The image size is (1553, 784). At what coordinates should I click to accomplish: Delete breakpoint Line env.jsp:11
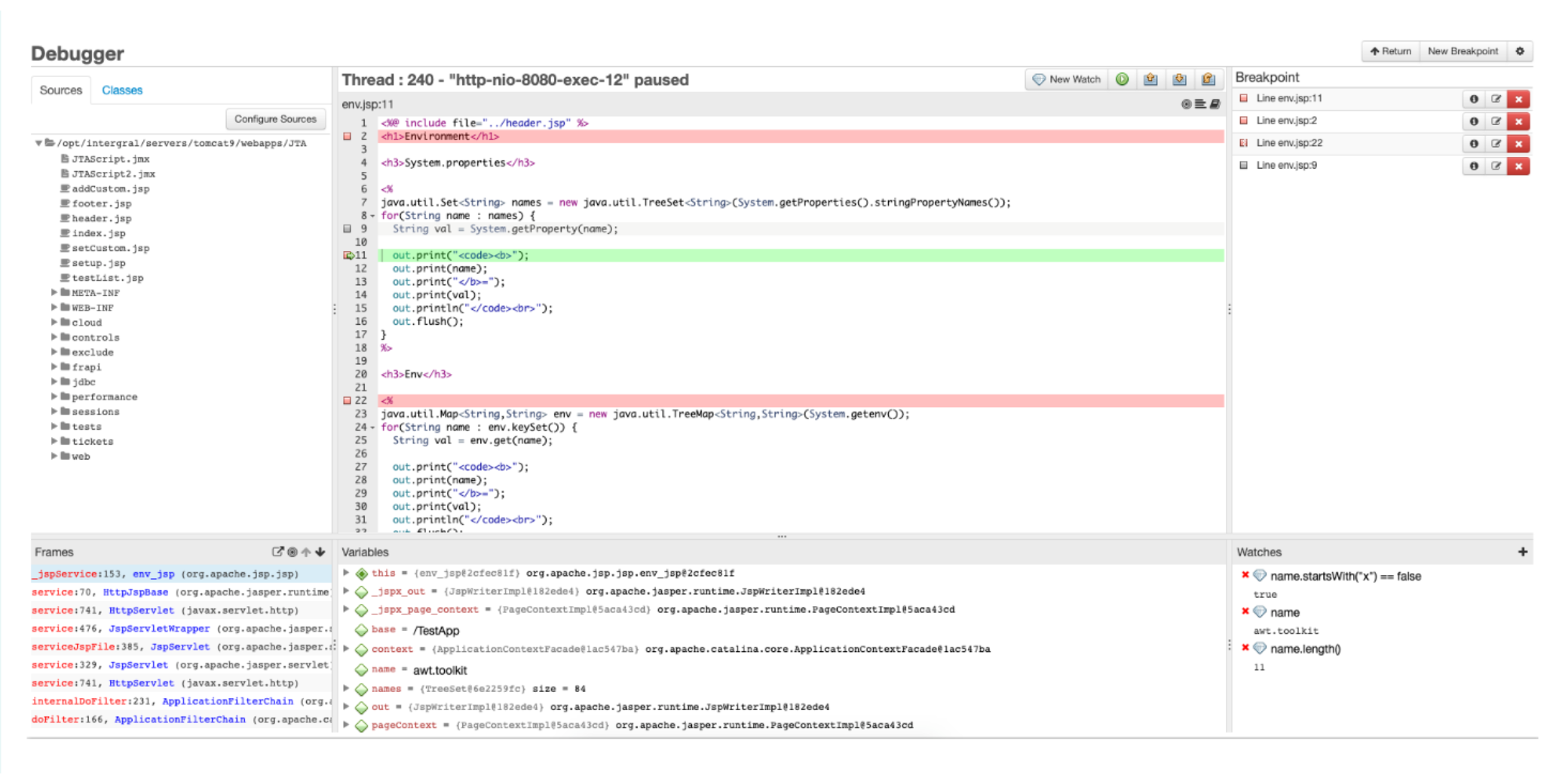[x=1518, y=99]
